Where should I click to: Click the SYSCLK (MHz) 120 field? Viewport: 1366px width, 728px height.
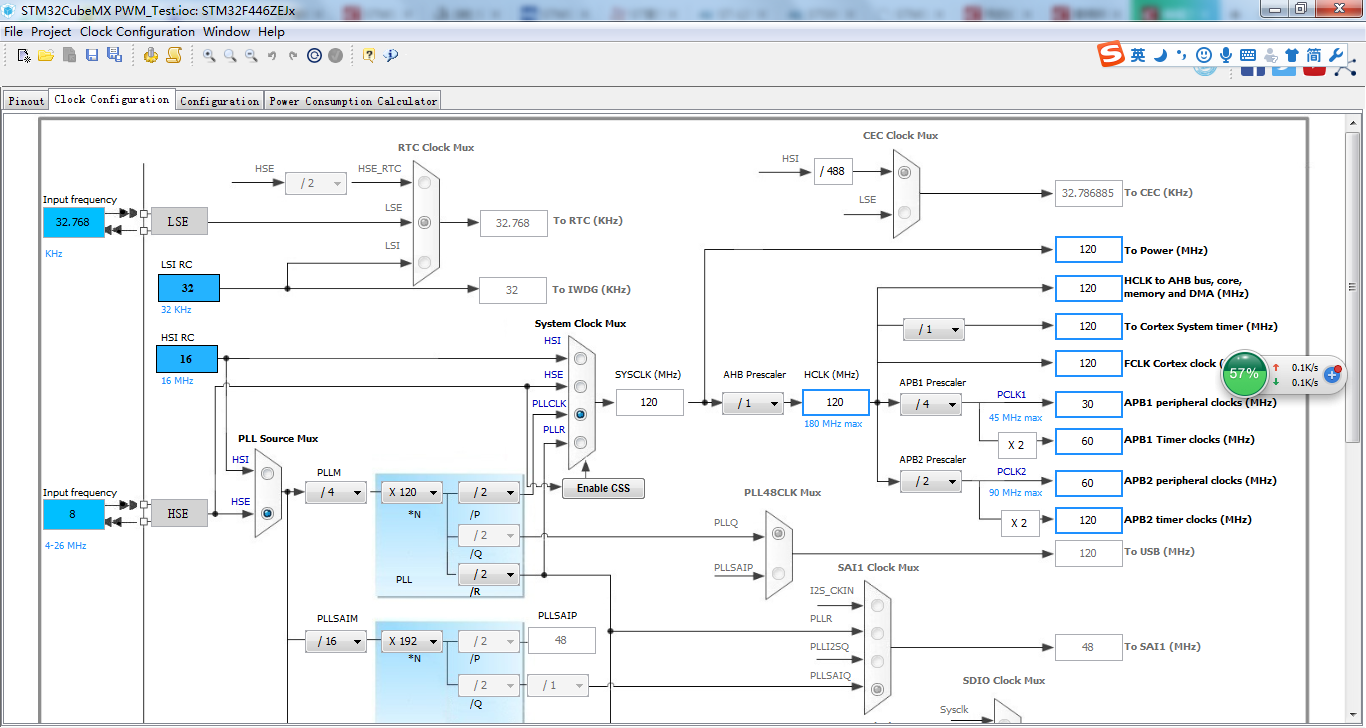[650, 402]
